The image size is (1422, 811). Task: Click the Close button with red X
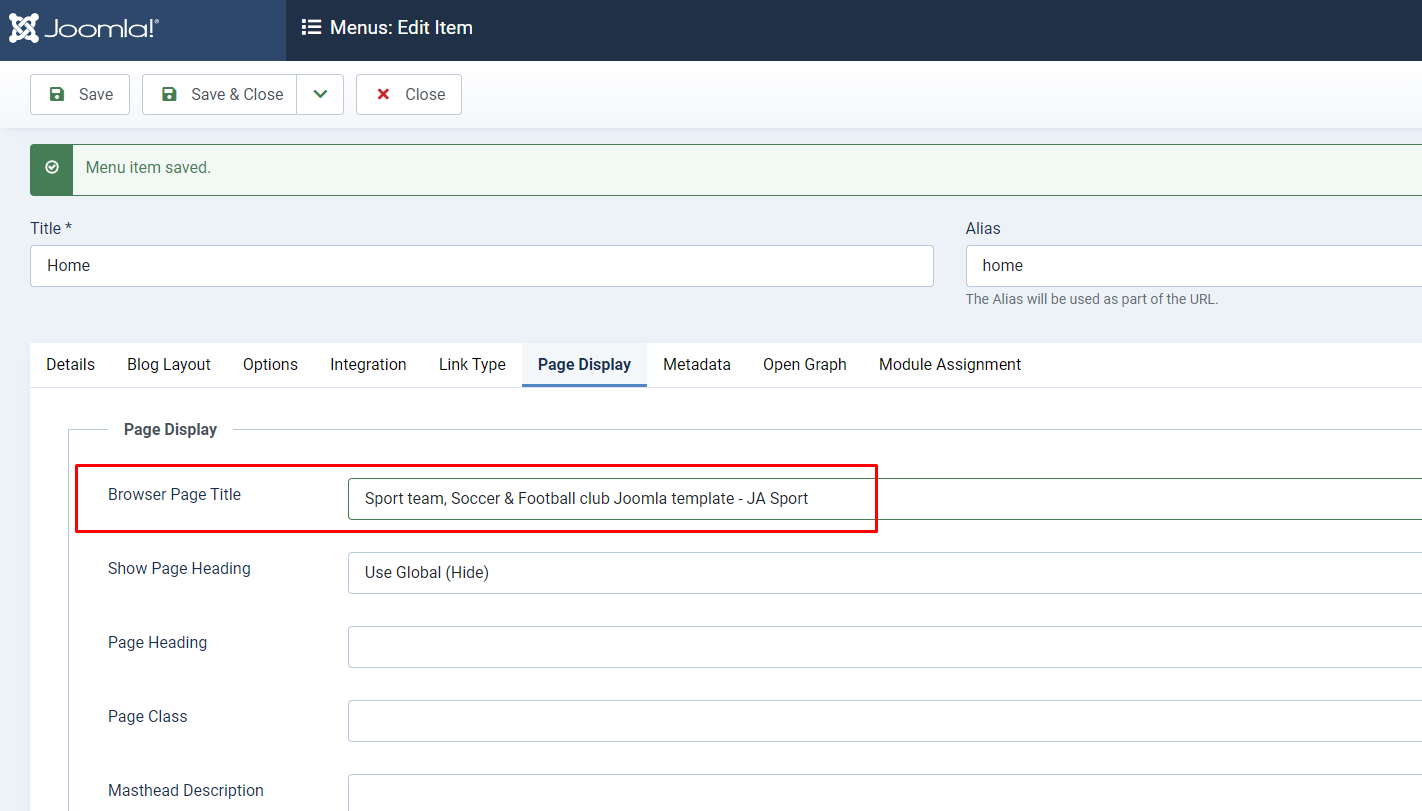click(409, 94)
